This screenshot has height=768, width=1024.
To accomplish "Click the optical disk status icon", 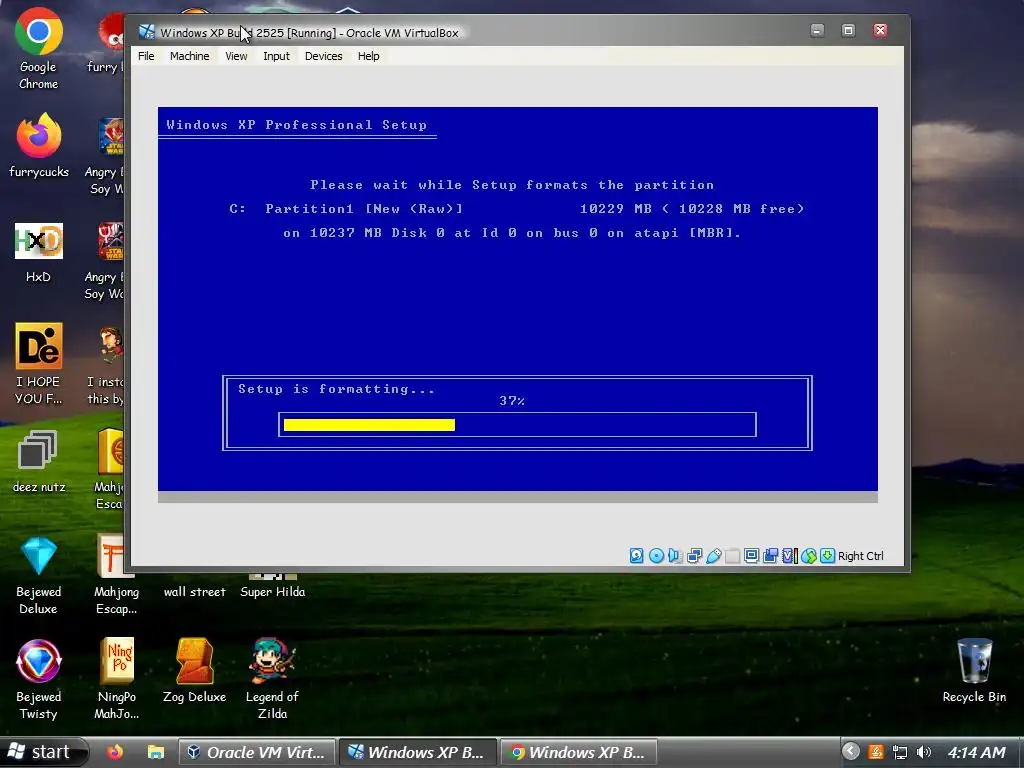I will tap(656, 556).
